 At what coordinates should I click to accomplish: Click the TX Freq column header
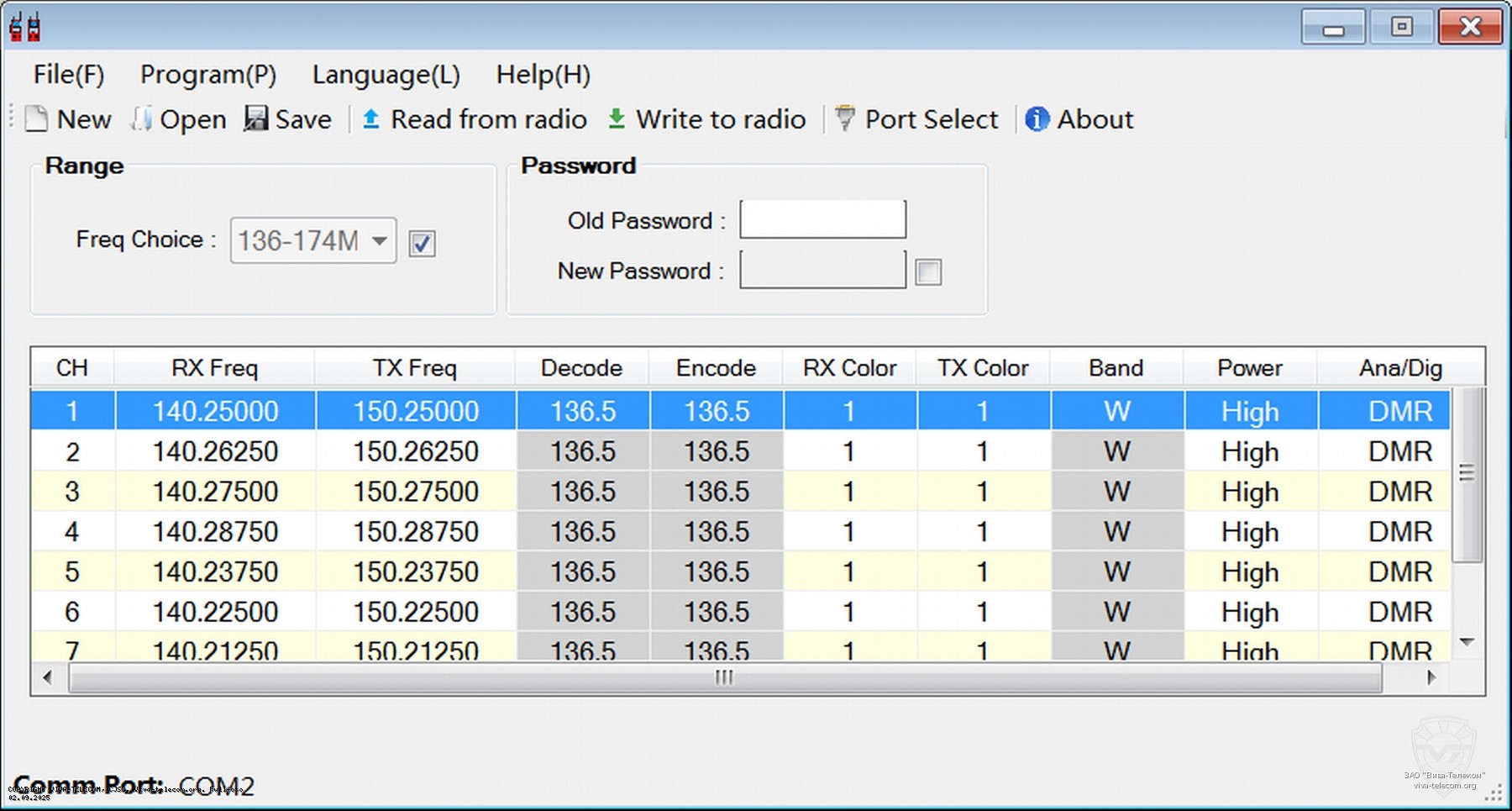(x=415, y=368)
